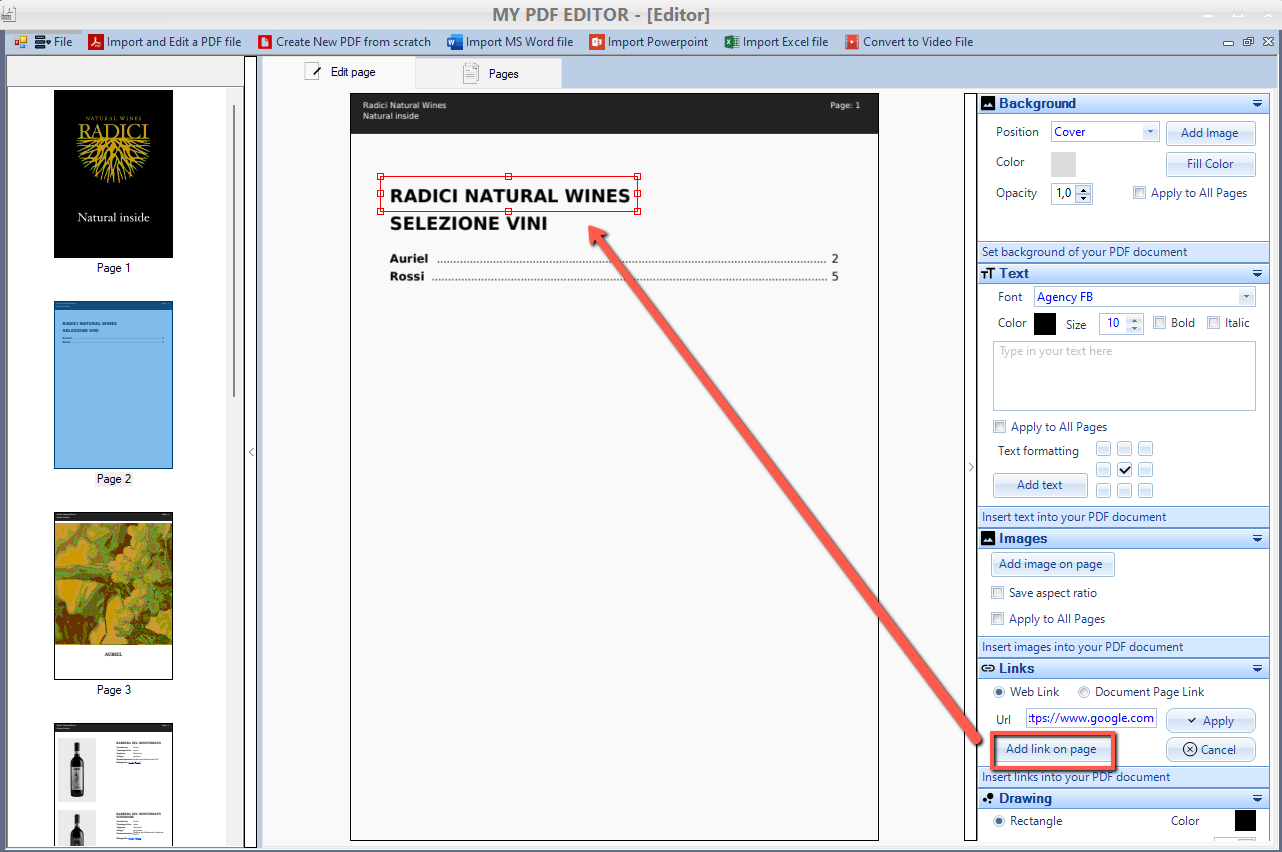The image size is (1282, 852).
Task: Toggle Background Apply to All Pages
Action: tap(1139, 193)
